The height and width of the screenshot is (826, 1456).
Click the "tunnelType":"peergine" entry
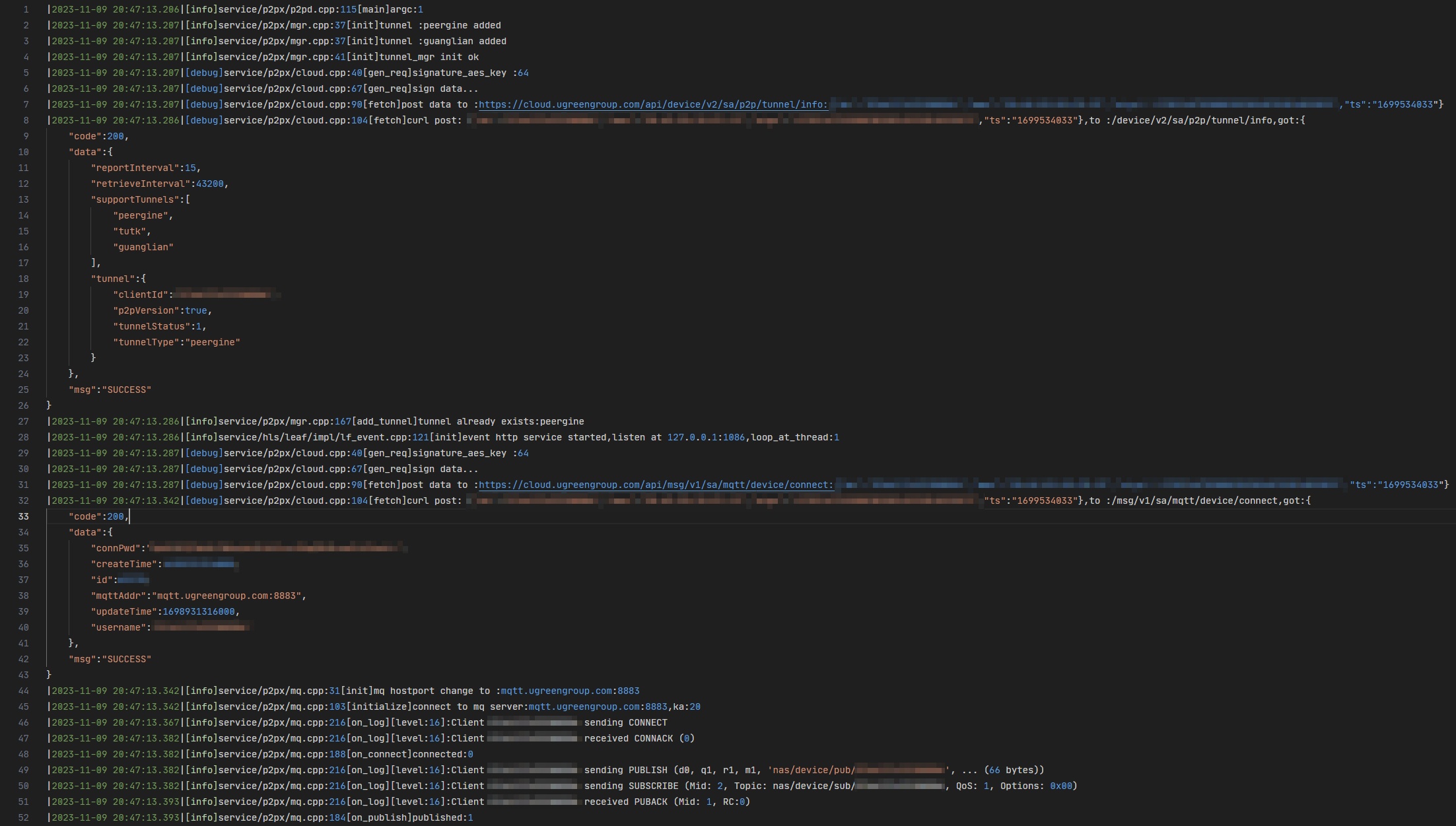click(x=176, y=342)
